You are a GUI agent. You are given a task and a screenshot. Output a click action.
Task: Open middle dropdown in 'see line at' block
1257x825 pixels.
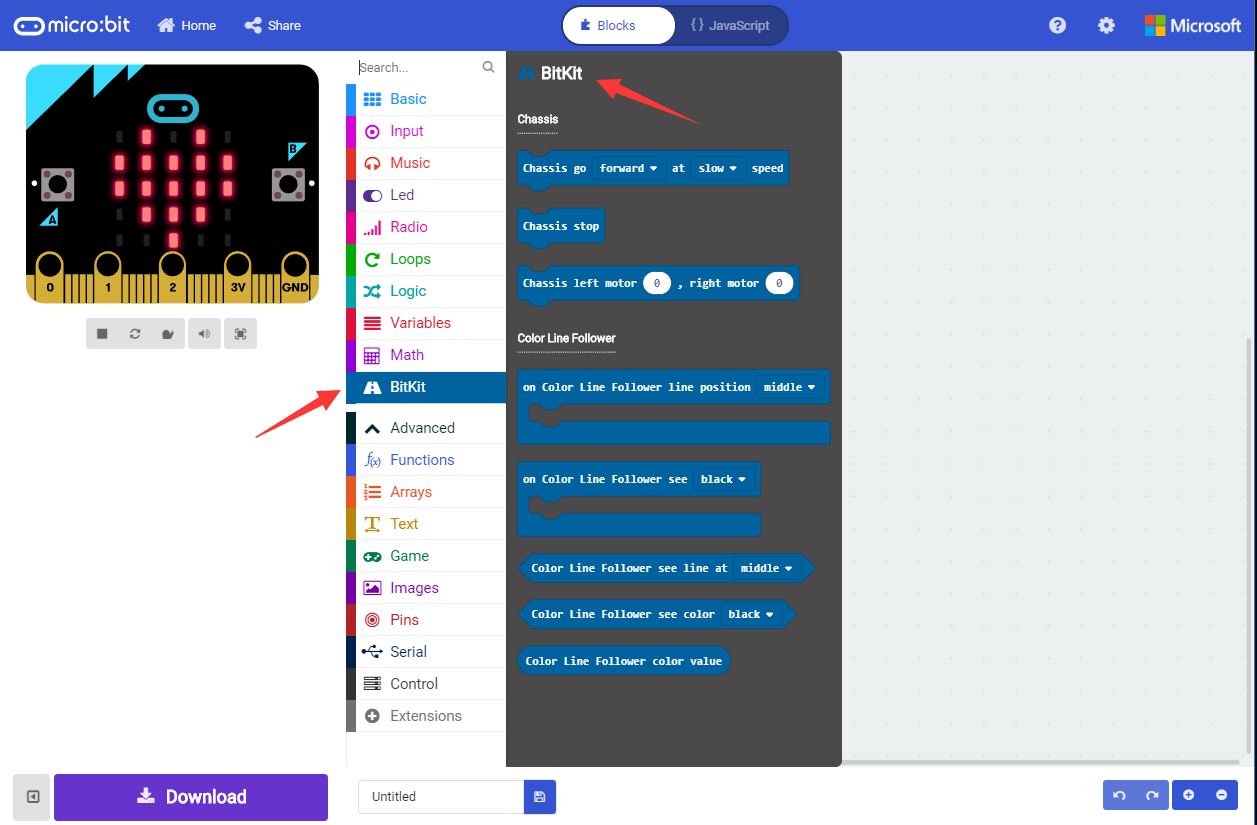[766, 568]
